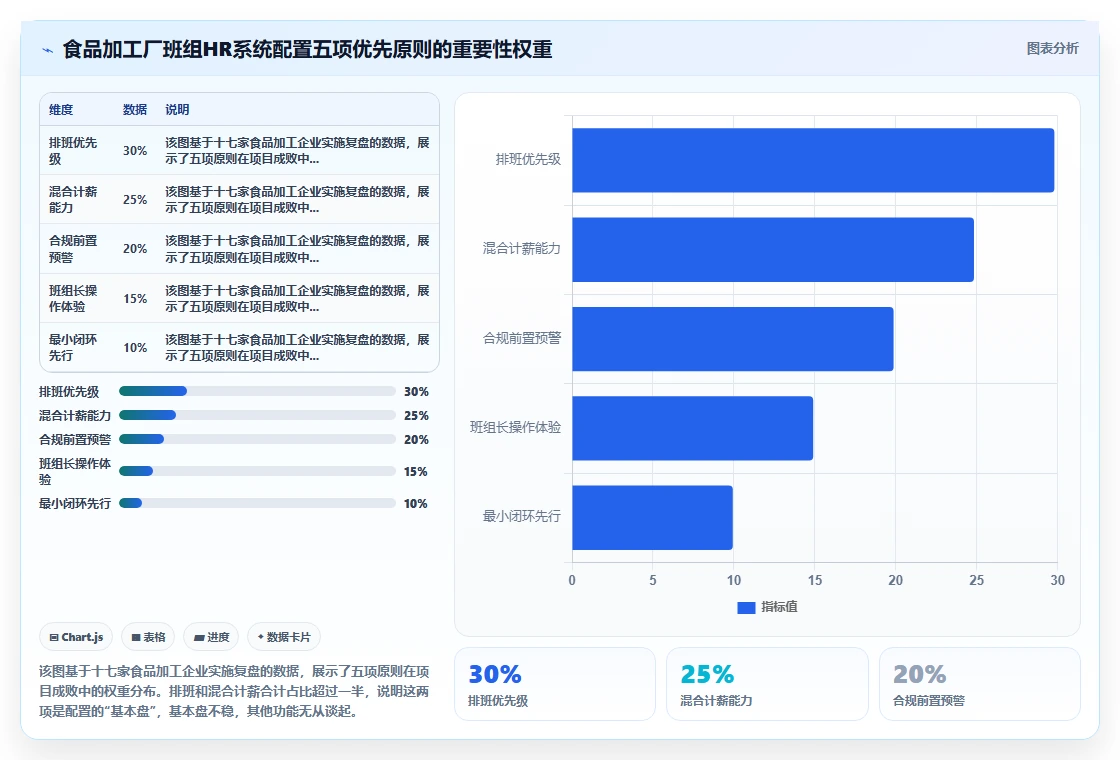Click the 排班优先级 progress bar
This screenshot has height=760, width=1120.
(x=257, y=391)
